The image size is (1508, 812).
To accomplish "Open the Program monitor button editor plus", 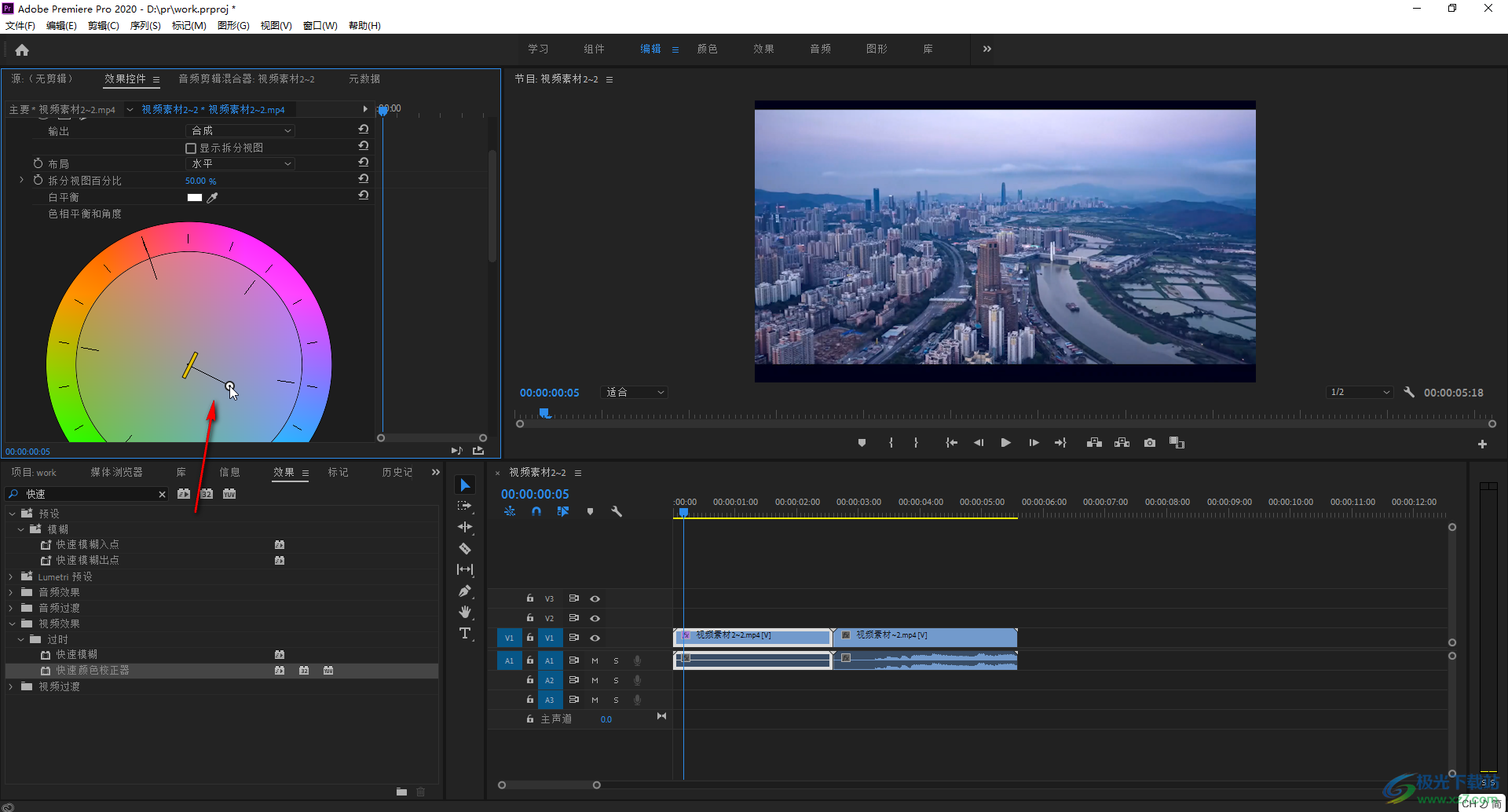I will 1482,444.
